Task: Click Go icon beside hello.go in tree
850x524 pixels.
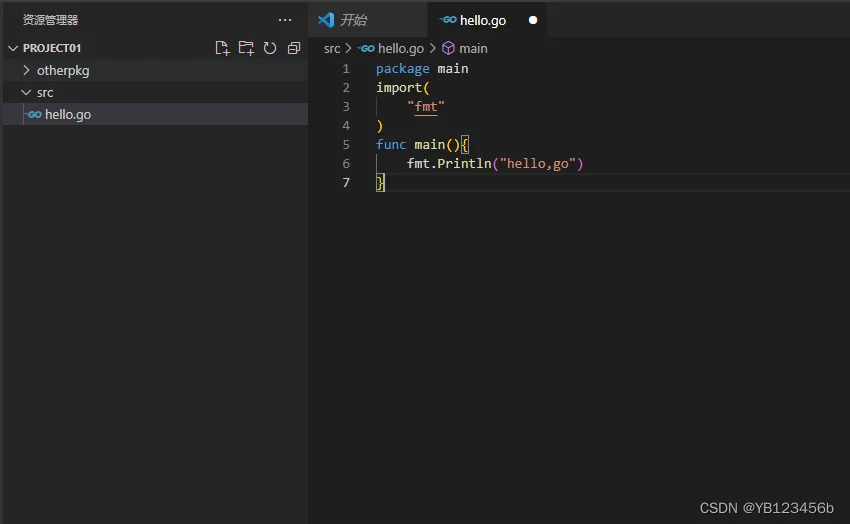Action: point(34,114)
